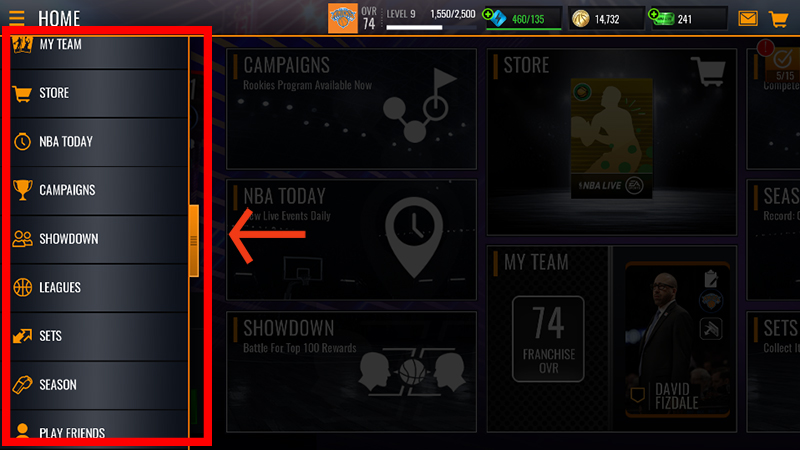
Task: Select Store in the side menu
Action: click(x=99, y=93)
